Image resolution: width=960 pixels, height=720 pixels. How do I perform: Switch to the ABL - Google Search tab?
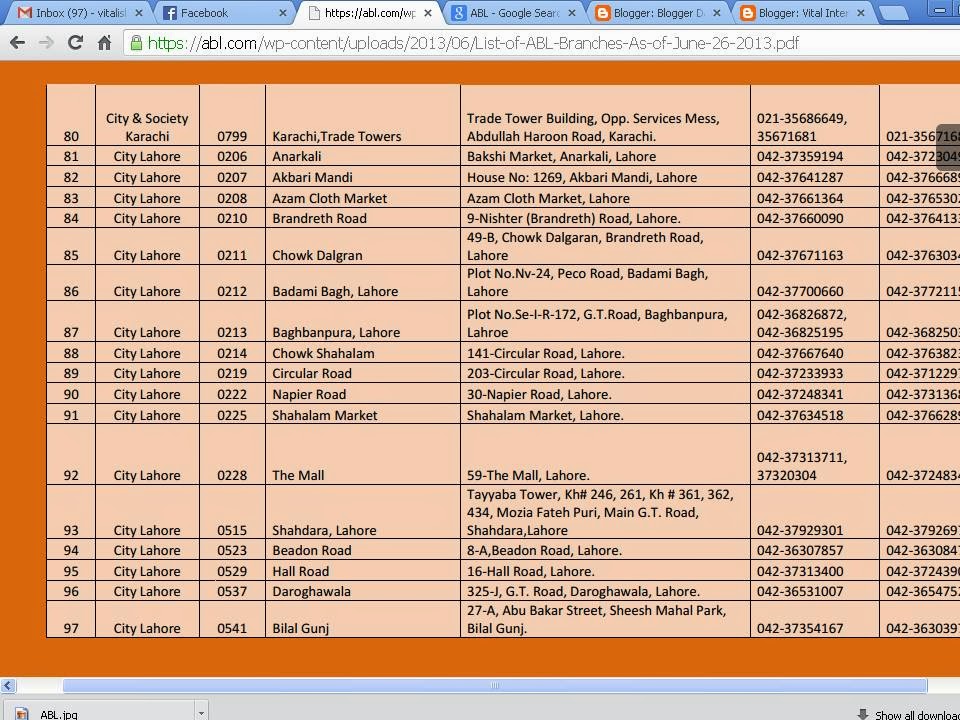[514, 13]
